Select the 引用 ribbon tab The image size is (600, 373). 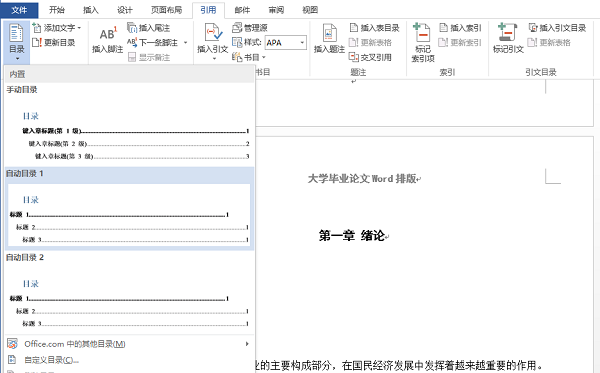208,10
